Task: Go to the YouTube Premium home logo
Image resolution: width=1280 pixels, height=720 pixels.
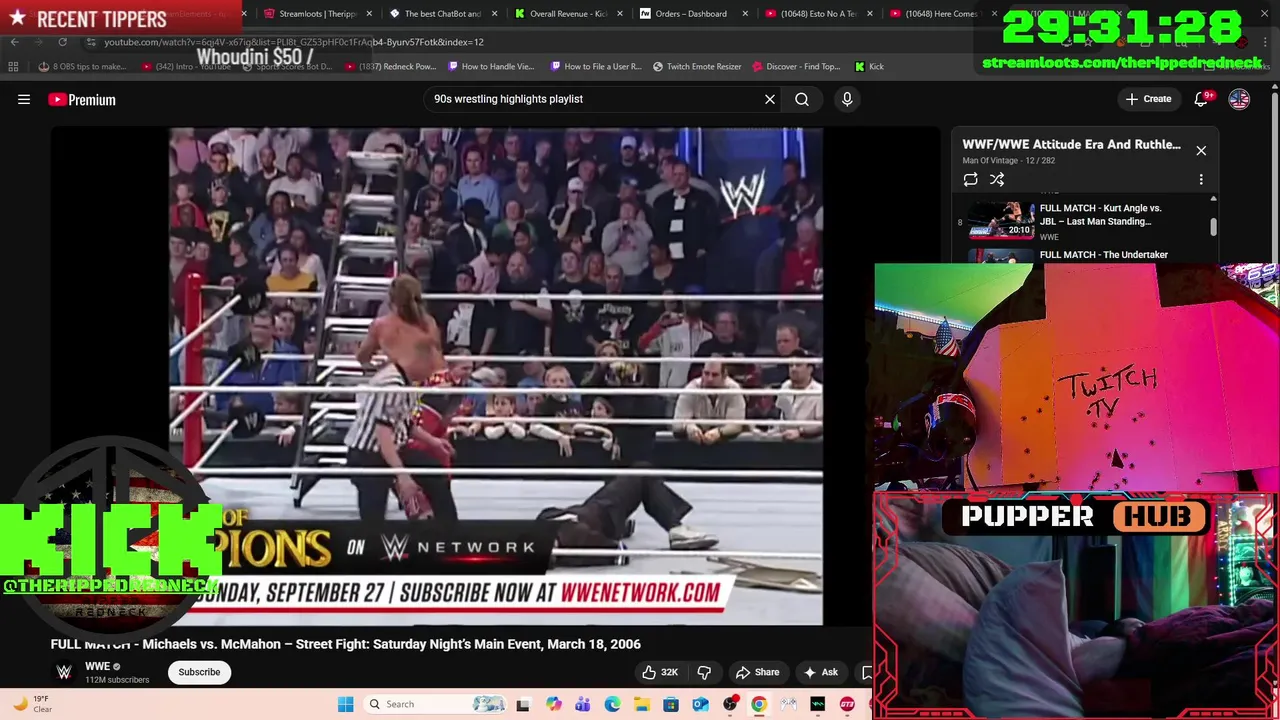Action: pos(82,99)
